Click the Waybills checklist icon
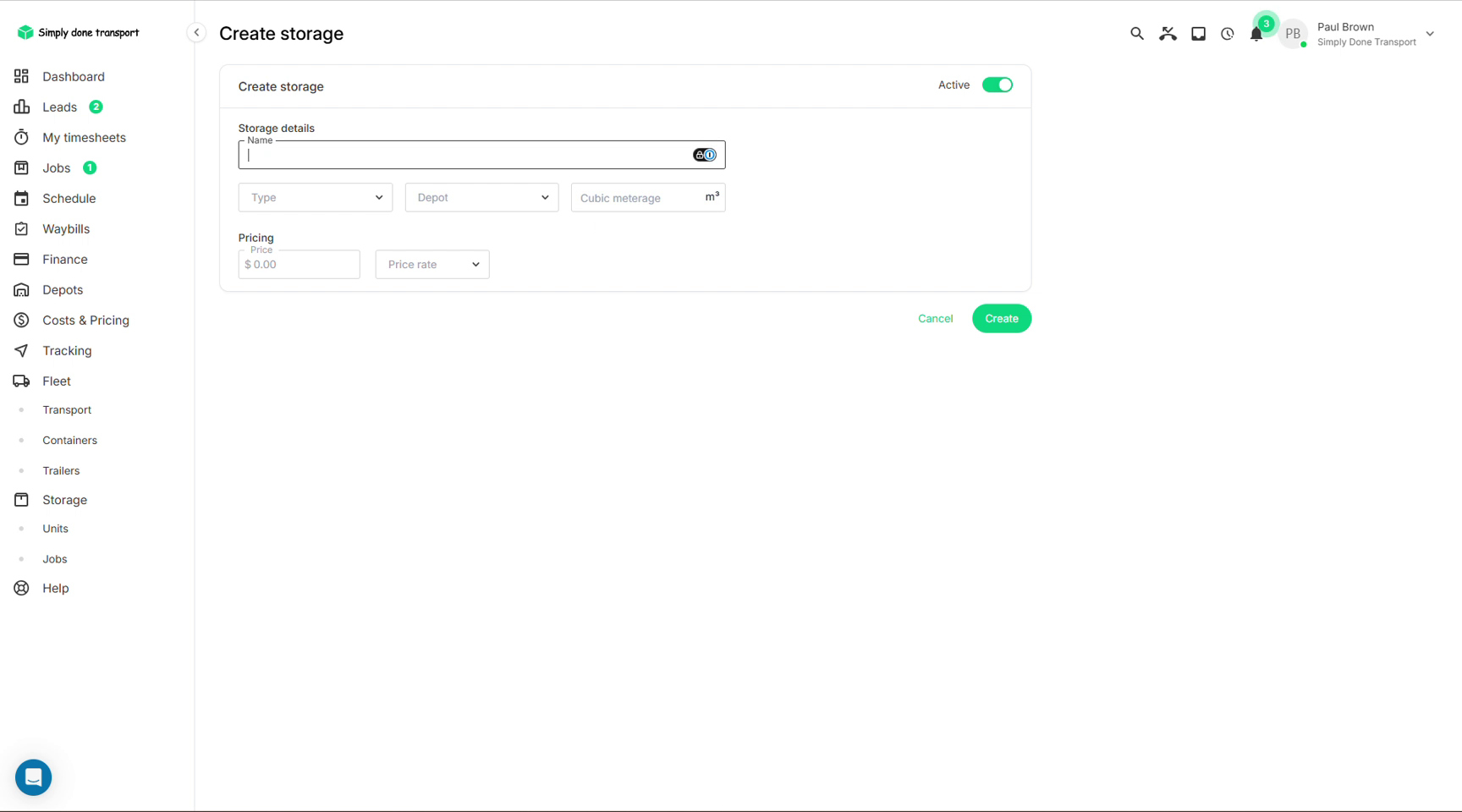Viewport: 1462px width, 812px height. tap(21, 228)
